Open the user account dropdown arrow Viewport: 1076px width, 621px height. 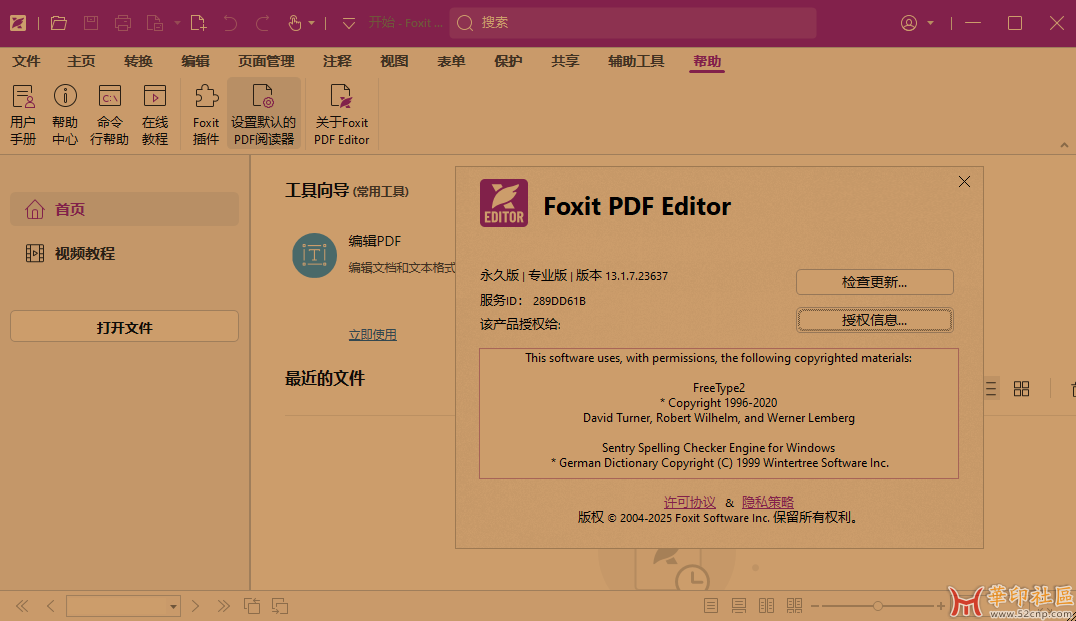(931, 23)
